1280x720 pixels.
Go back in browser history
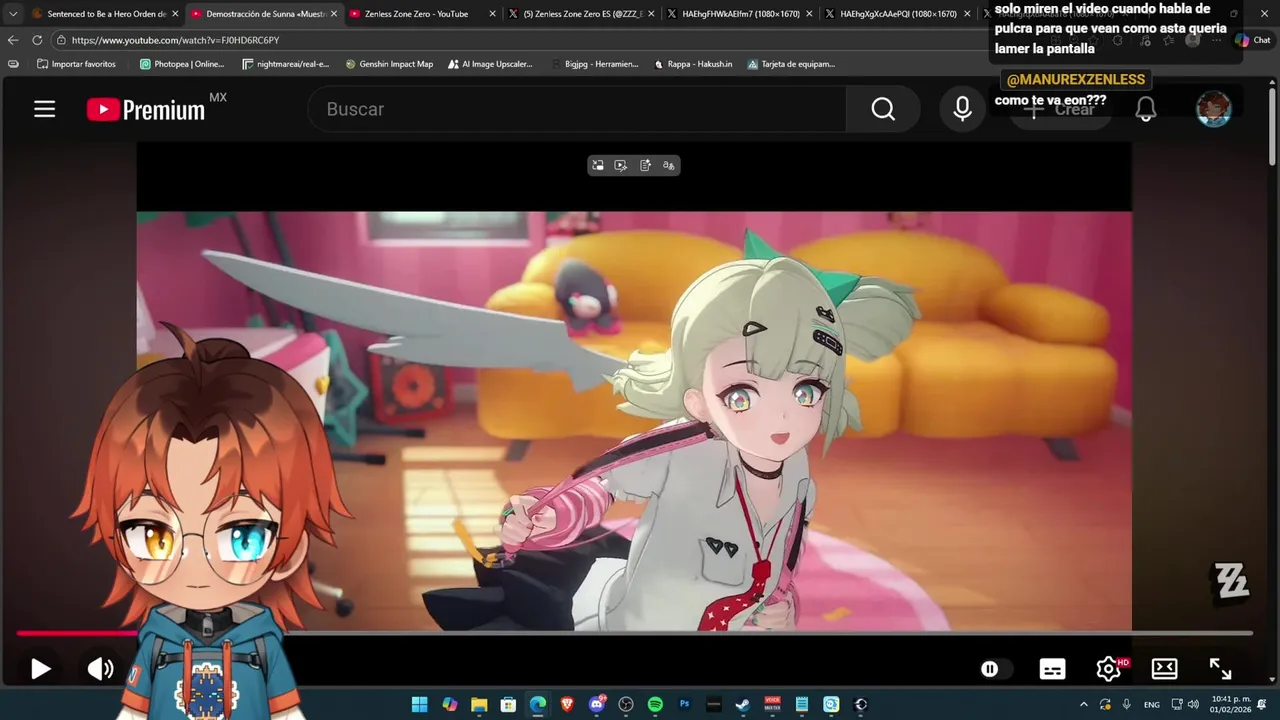click(x=13, y=40)
